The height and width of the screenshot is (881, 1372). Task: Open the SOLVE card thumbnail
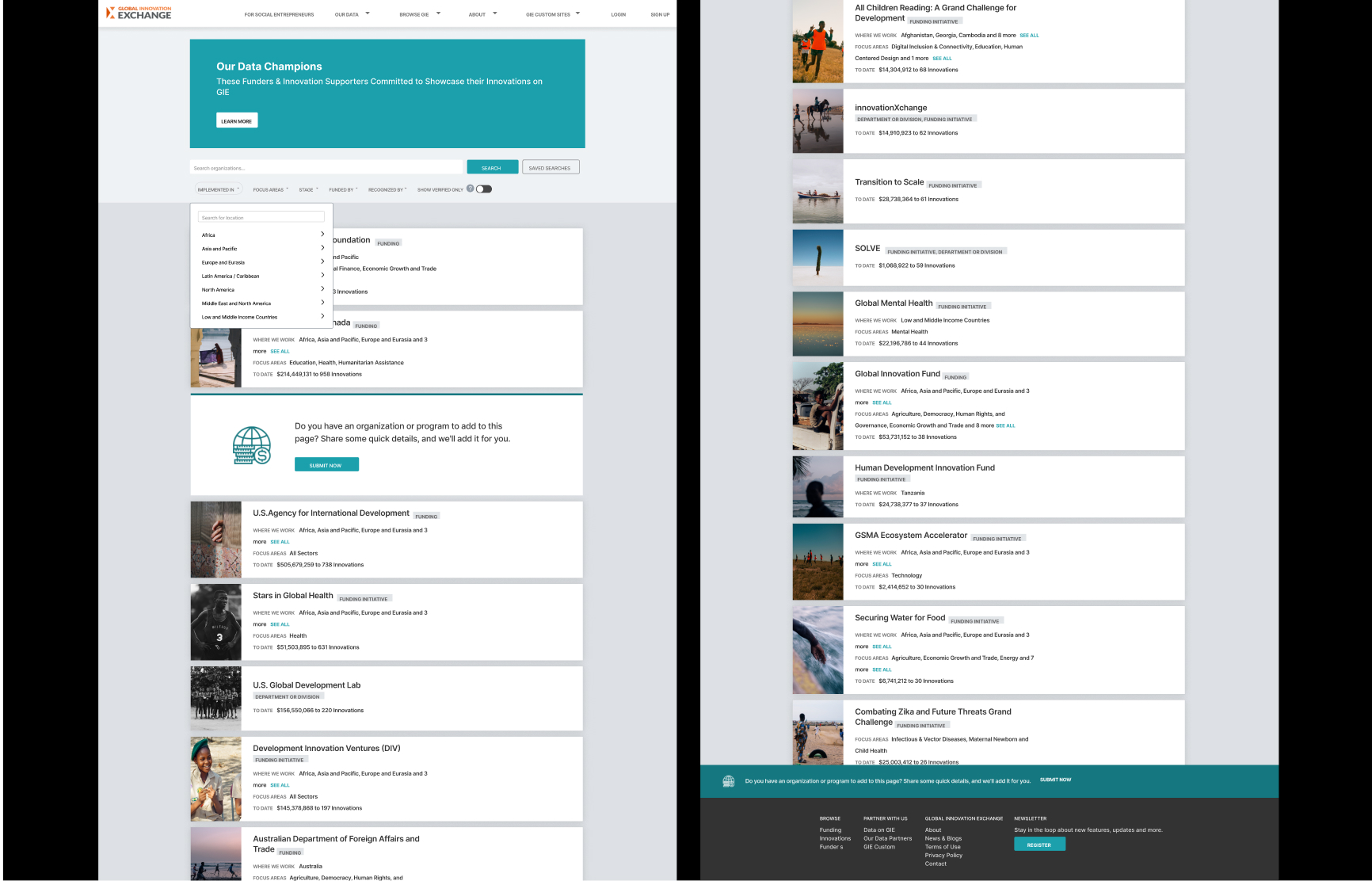pos(817,257)
